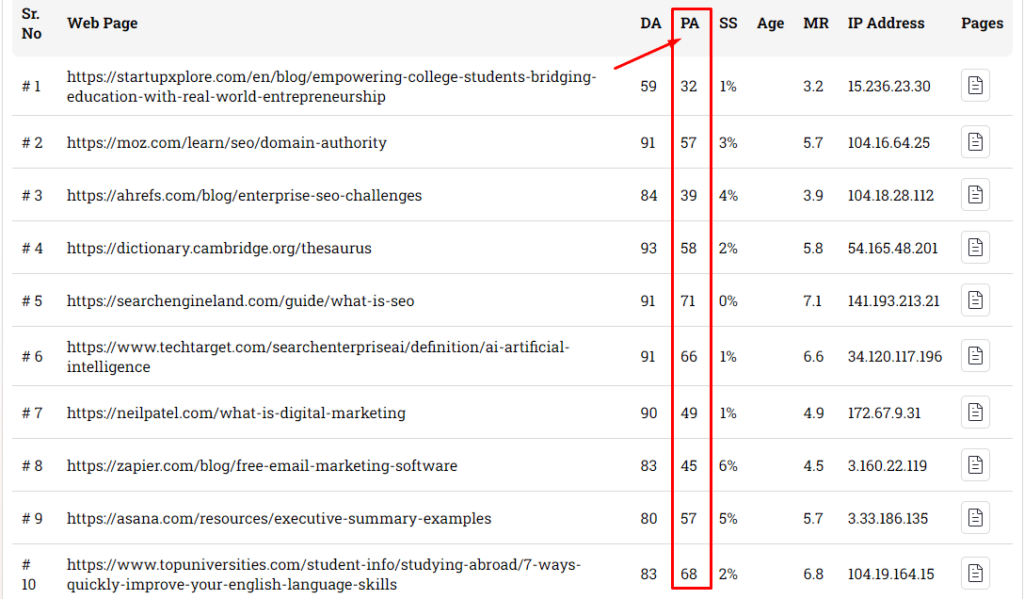The width and height of the screenshot is (1024, 599).
Task: Open the moz.com domain-authority link
Action: (226, 143)
